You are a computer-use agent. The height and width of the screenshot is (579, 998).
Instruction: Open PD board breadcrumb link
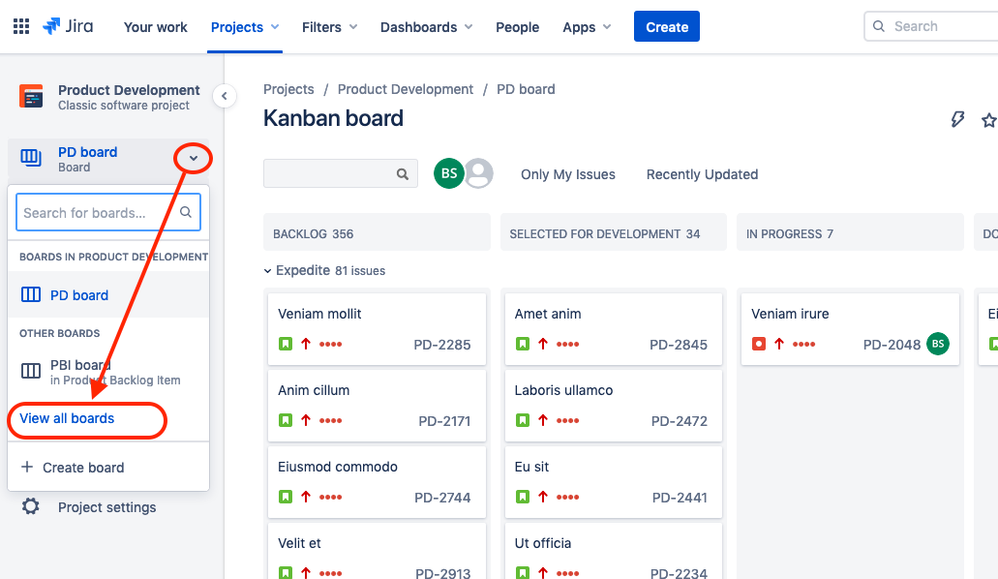point(526,89)
